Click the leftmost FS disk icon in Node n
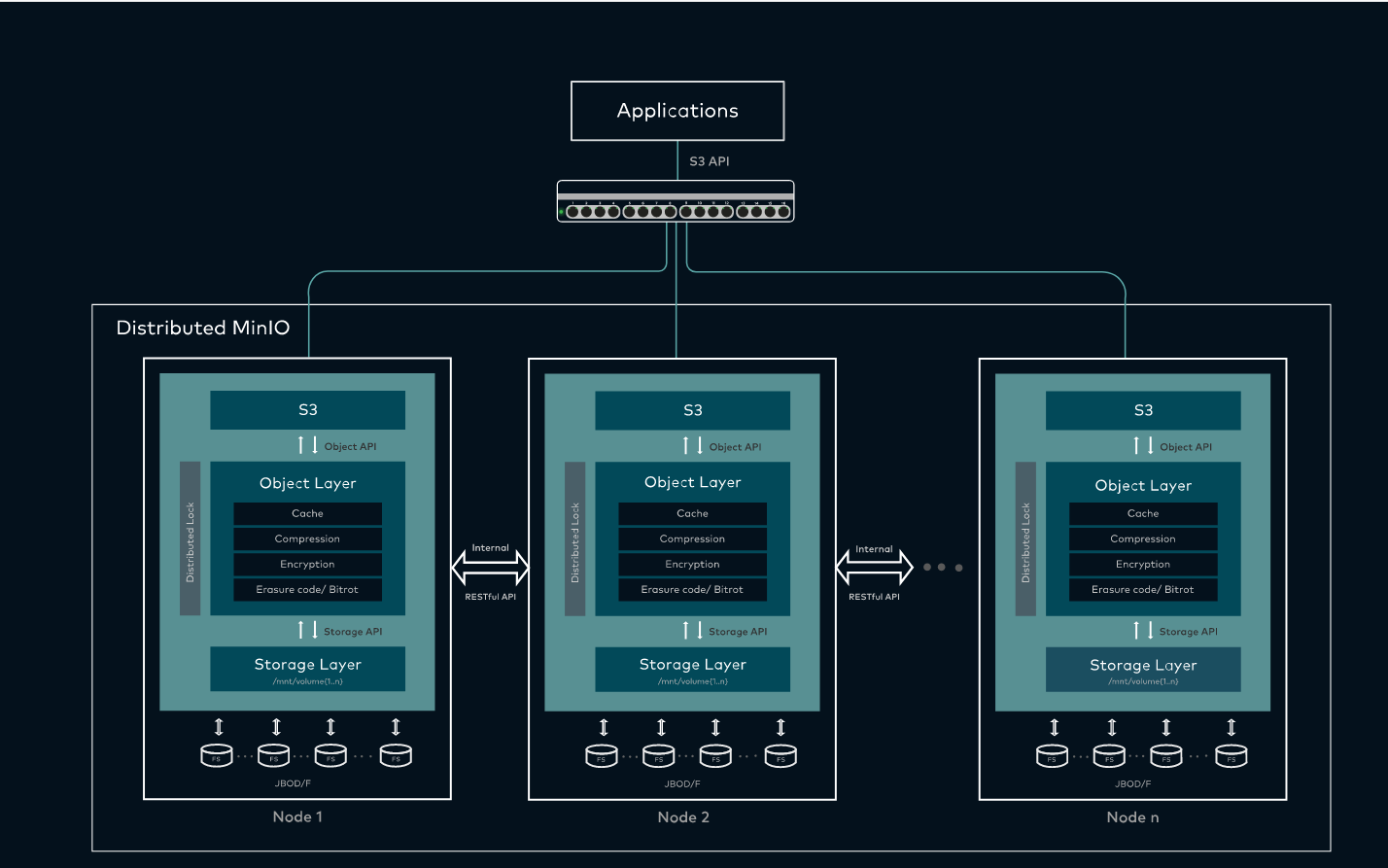Image resolution: width=1388 pixels, height=868 pixels. 1053,755
